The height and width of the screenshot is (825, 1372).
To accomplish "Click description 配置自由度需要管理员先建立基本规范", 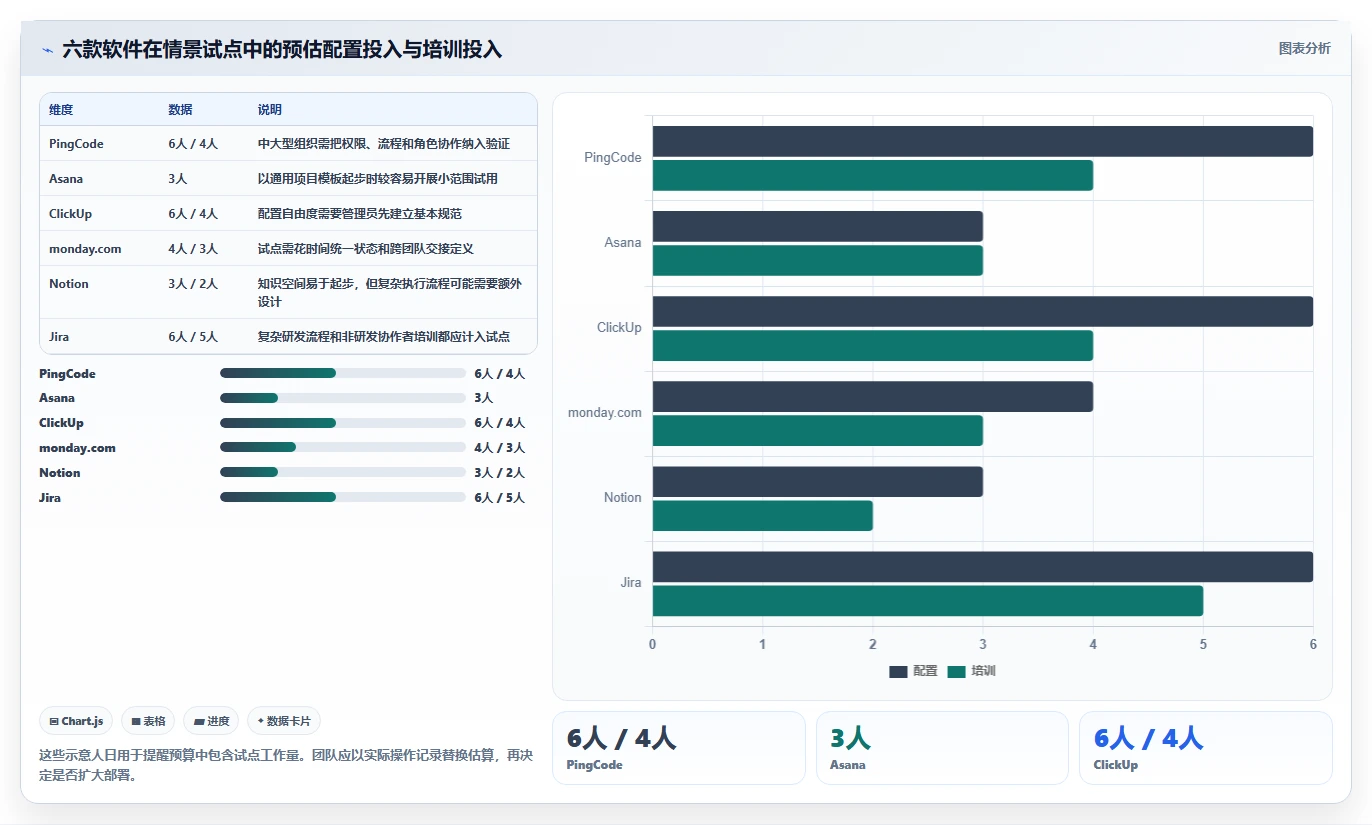I will pos(360,214).
